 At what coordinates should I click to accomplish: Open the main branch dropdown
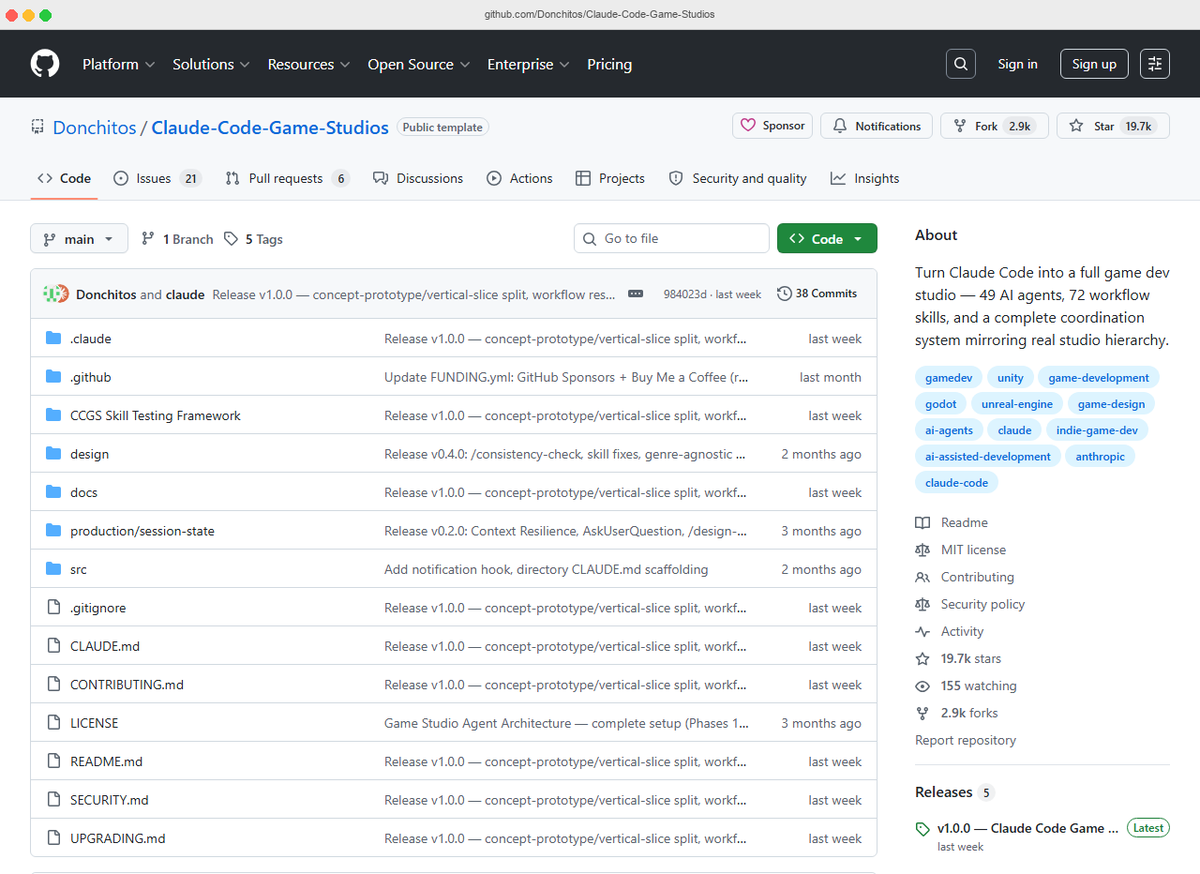79,239
